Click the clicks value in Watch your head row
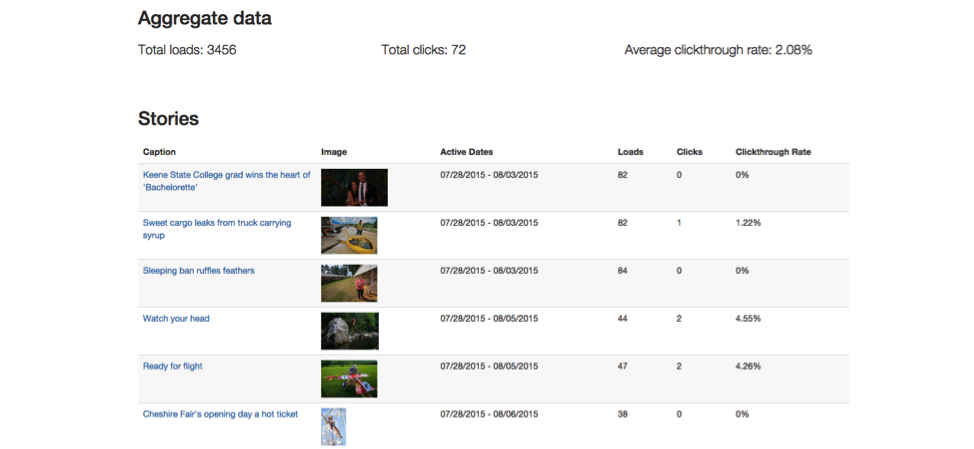The height and width of the screenshot is (449, 974). pos(679,319)
